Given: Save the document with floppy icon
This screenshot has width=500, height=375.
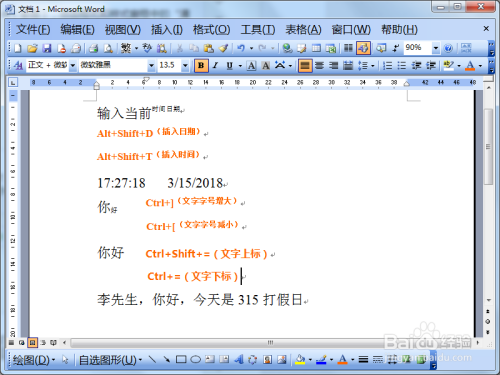Looking at the screenshot, I should [x=47, y=48].
